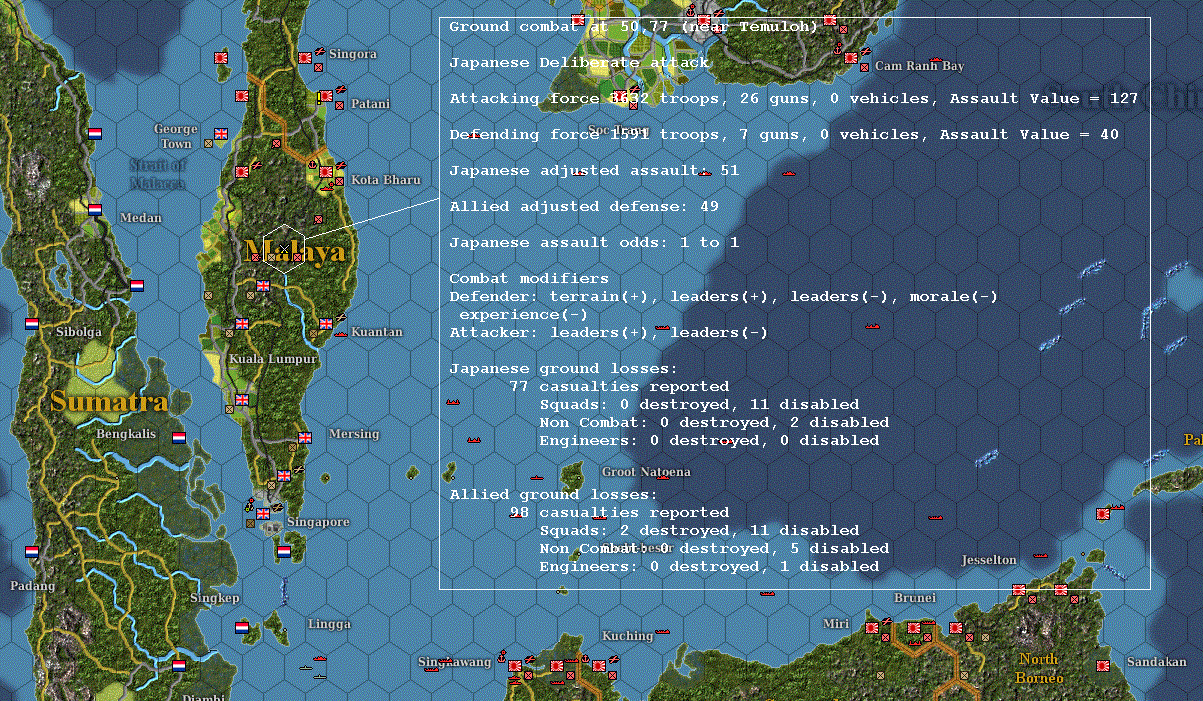Click the Groot Natoena label
Screen dimensions: 1203x701
646,472
